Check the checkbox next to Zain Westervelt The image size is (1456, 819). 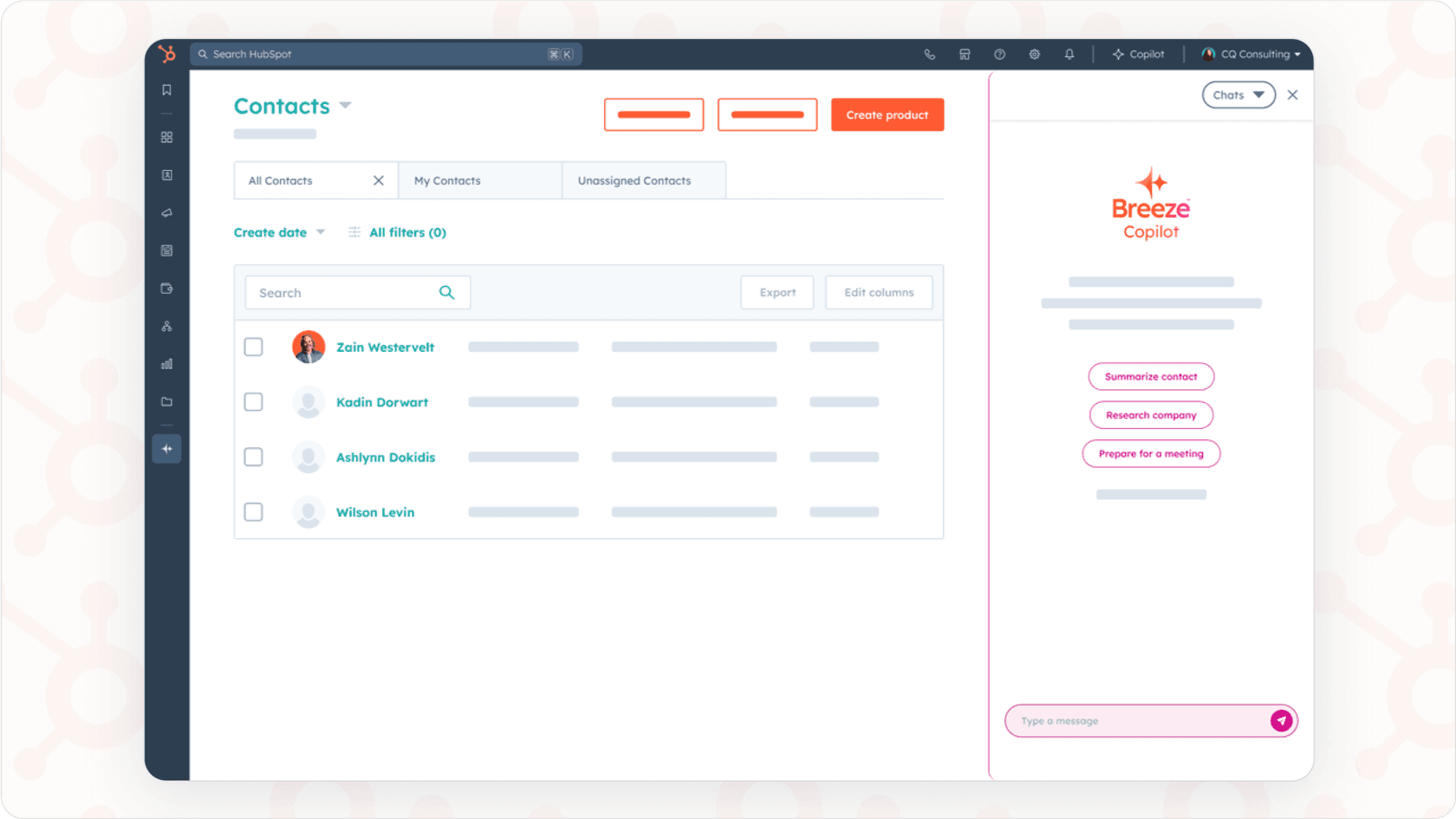pyautogui.click(x=253, y=347)
